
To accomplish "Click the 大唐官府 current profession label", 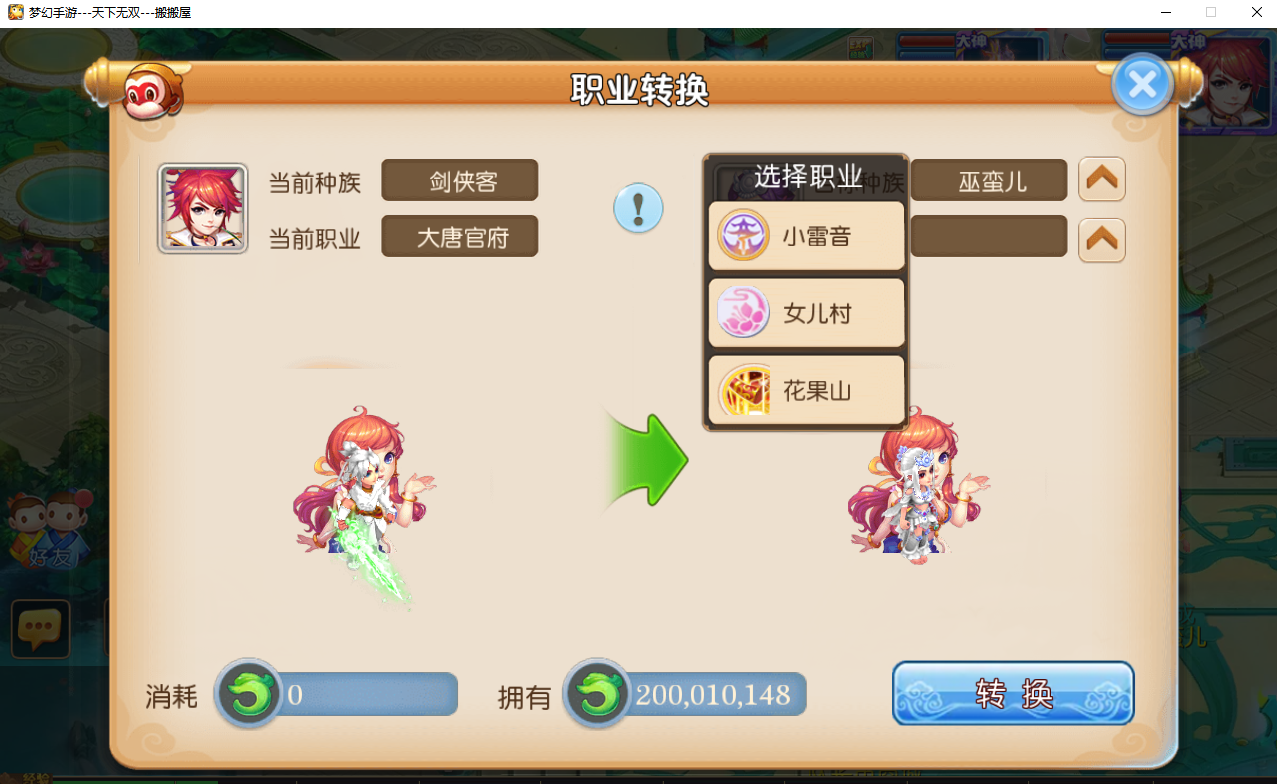I will pos(460,236).
